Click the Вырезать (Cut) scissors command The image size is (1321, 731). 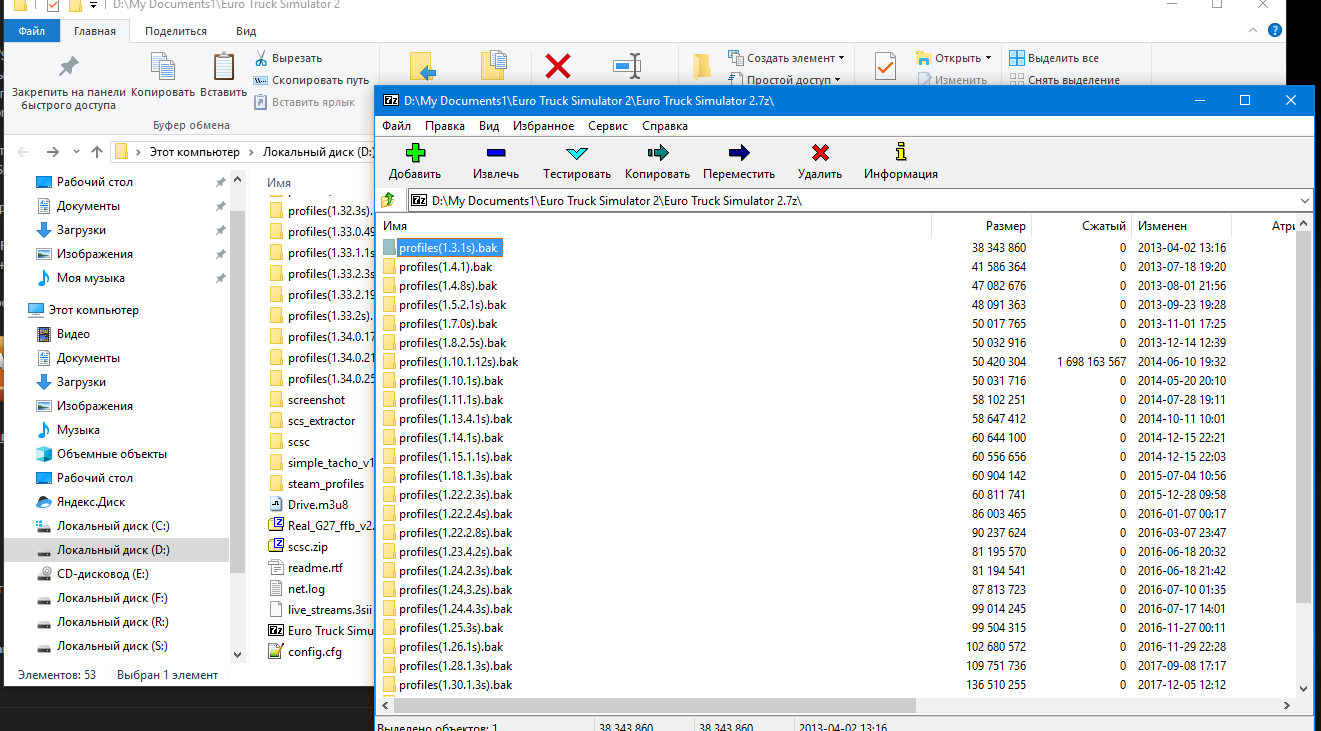[288, 58]
